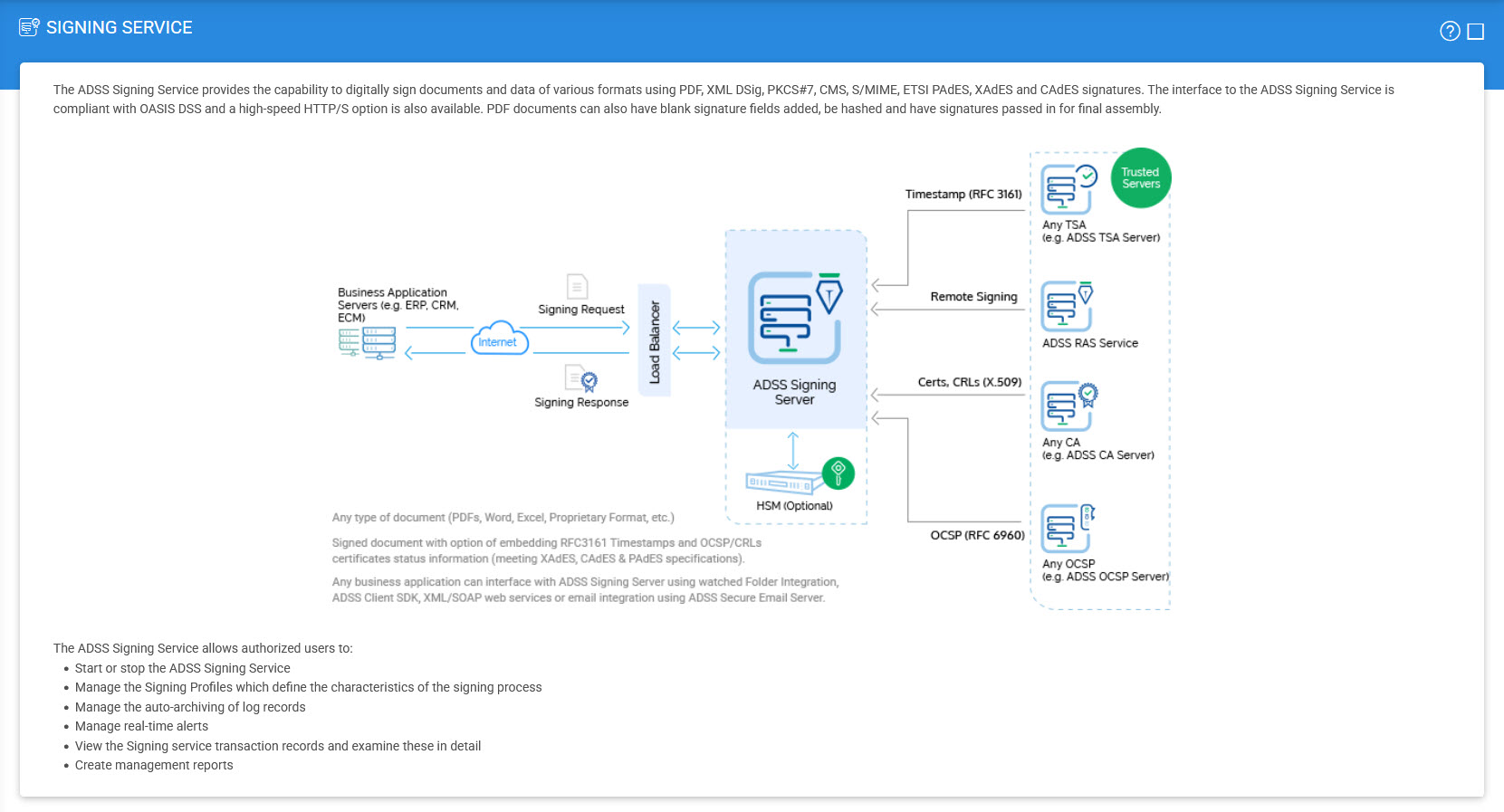Click "Manage the auto-archiving of log records" bullet
This screenshot has width=1504, height=812.
click(x=190, y=707)
